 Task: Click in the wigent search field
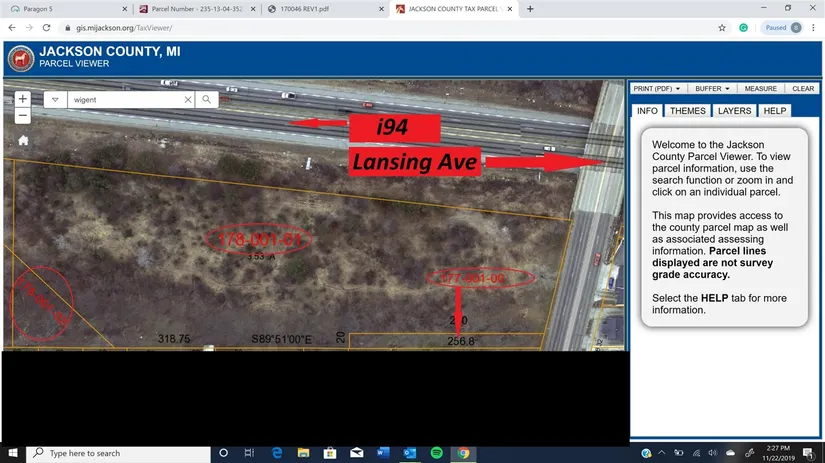125,100
